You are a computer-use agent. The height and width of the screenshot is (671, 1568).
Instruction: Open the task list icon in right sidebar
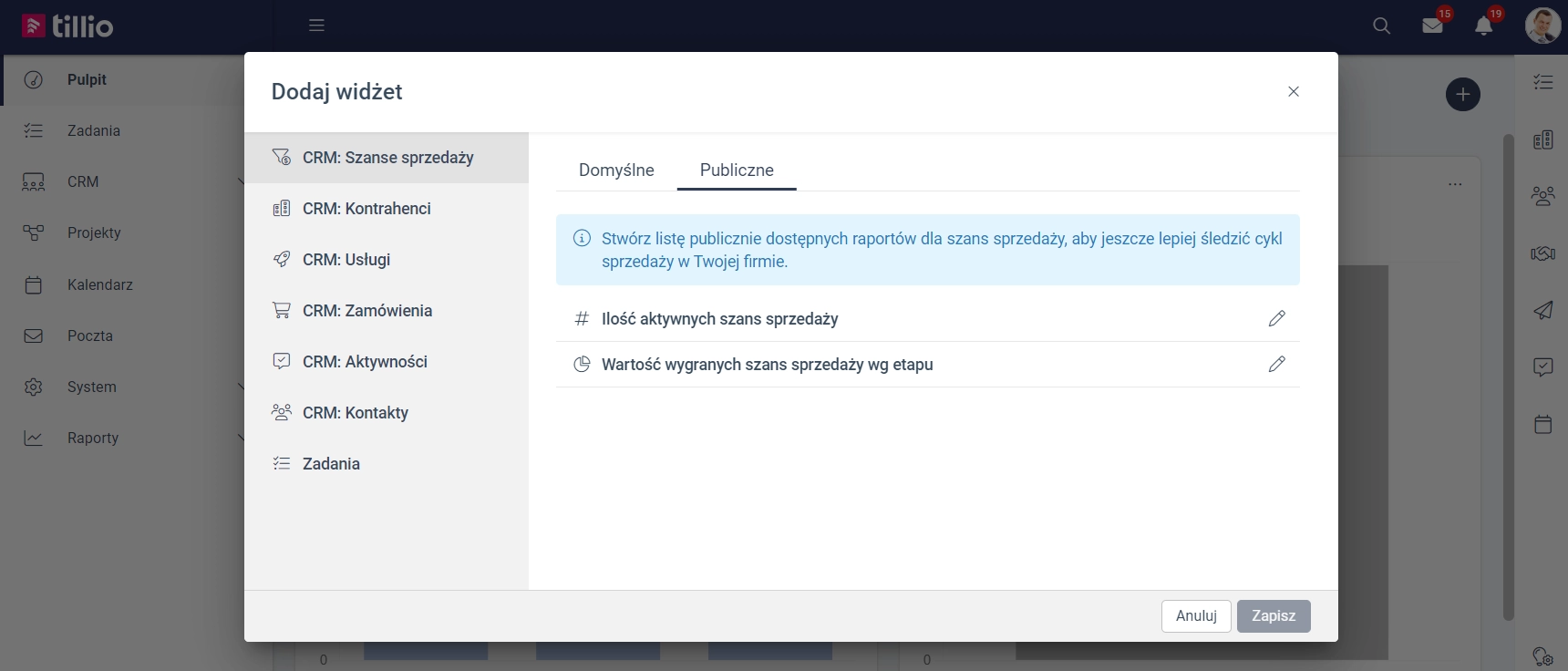pos(1542,82)
